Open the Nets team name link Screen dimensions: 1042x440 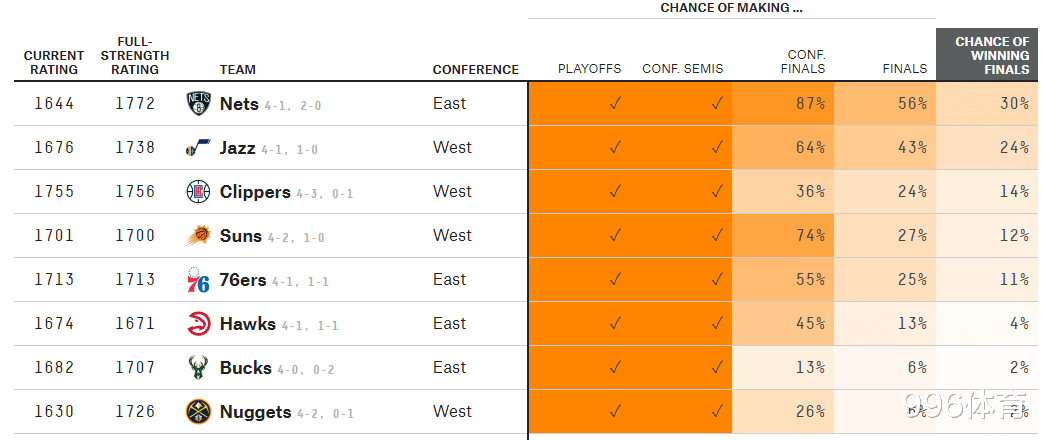coord(239,104)
